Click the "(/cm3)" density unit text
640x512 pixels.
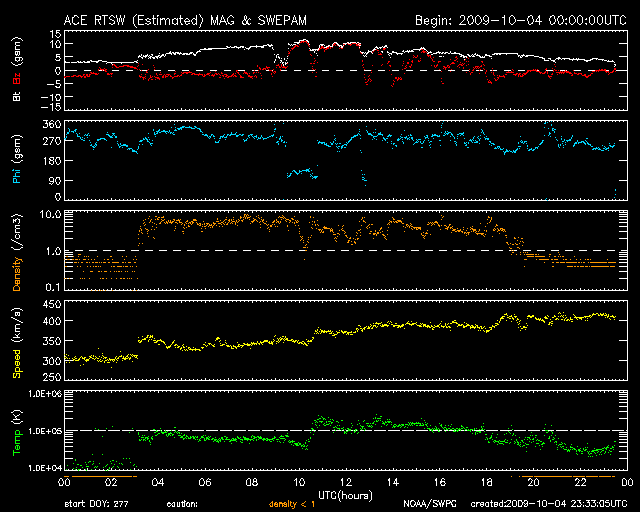[17, 233]
